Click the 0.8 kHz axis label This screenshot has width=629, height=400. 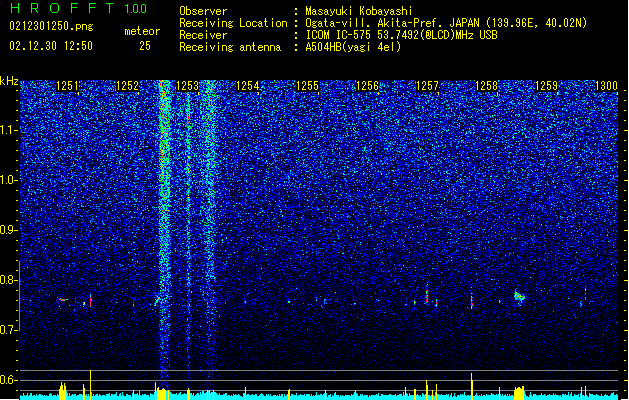(9, 280)
